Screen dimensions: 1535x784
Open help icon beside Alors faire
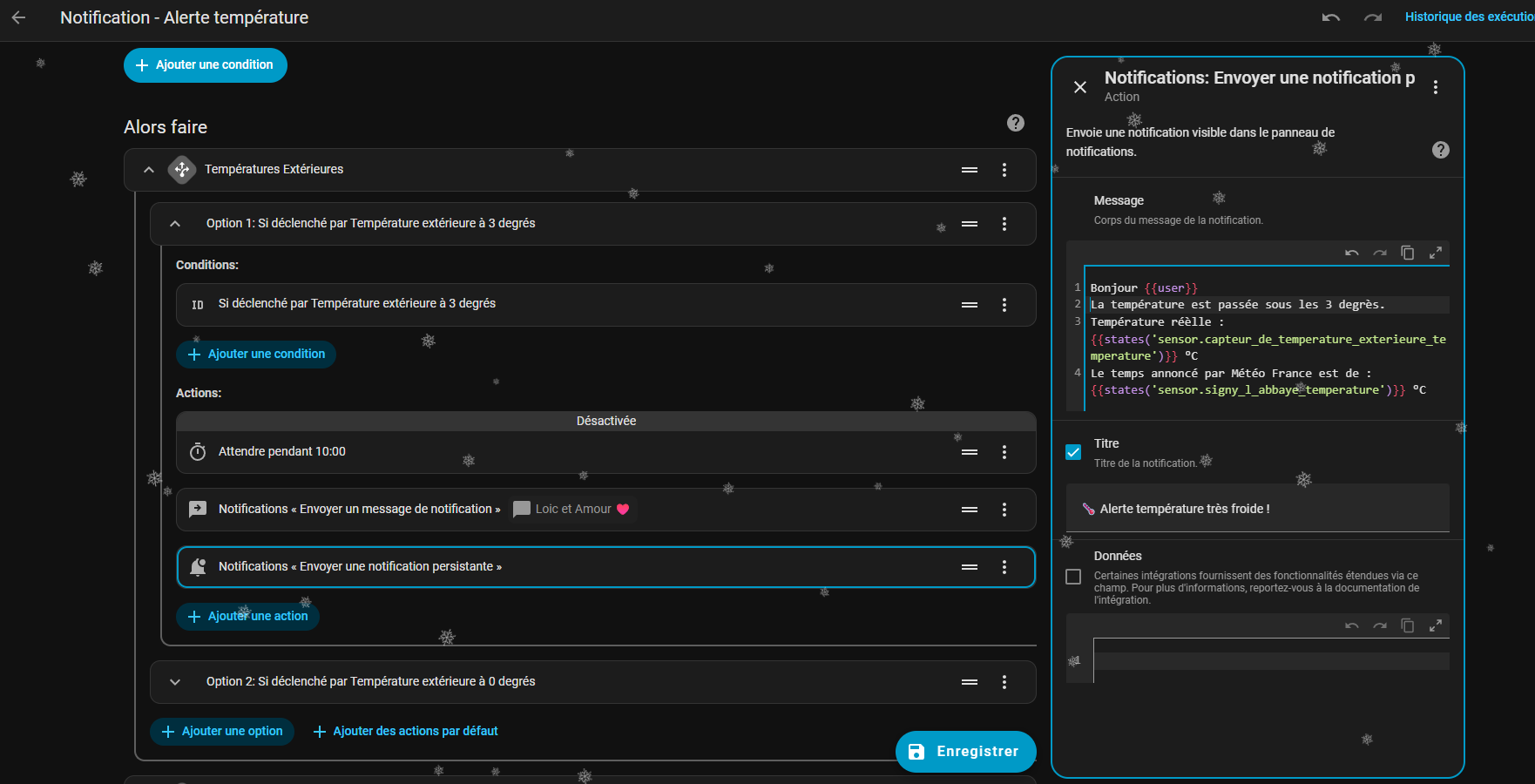click(x=1015, y=123)
